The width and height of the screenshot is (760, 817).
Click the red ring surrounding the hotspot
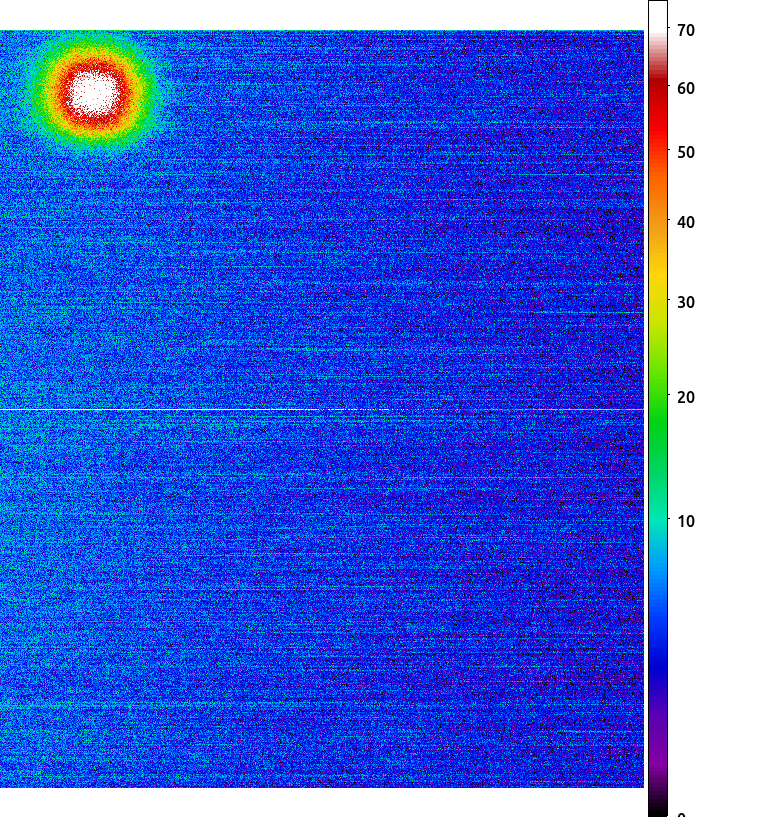click(94, 122)
